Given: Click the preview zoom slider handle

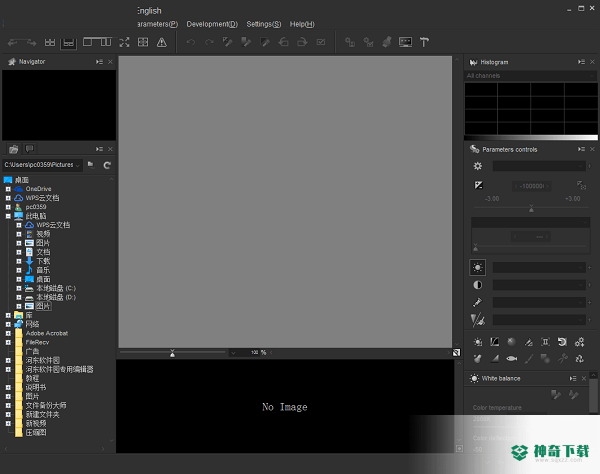Looking at the screenshot, I should (172, 353).
